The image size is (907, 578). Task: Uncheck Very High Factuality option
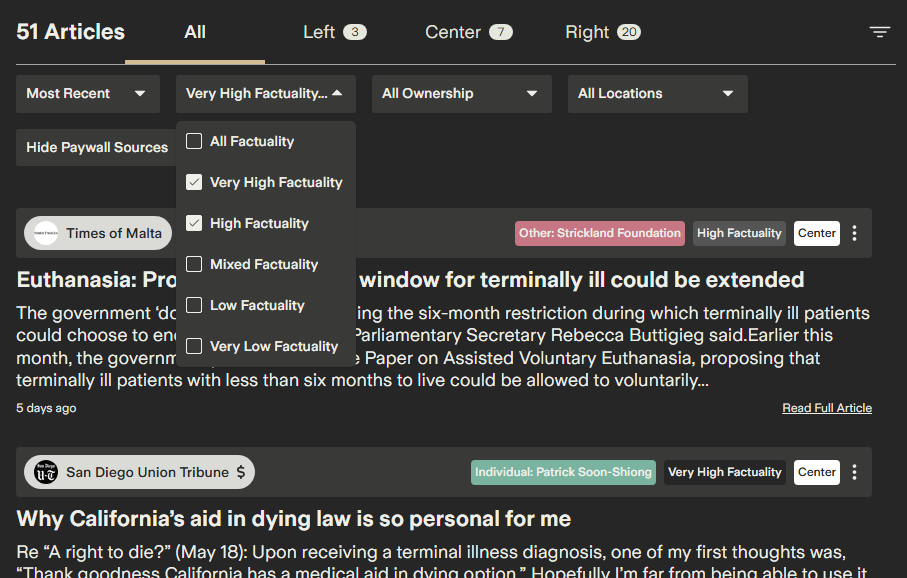coord(194,182)
